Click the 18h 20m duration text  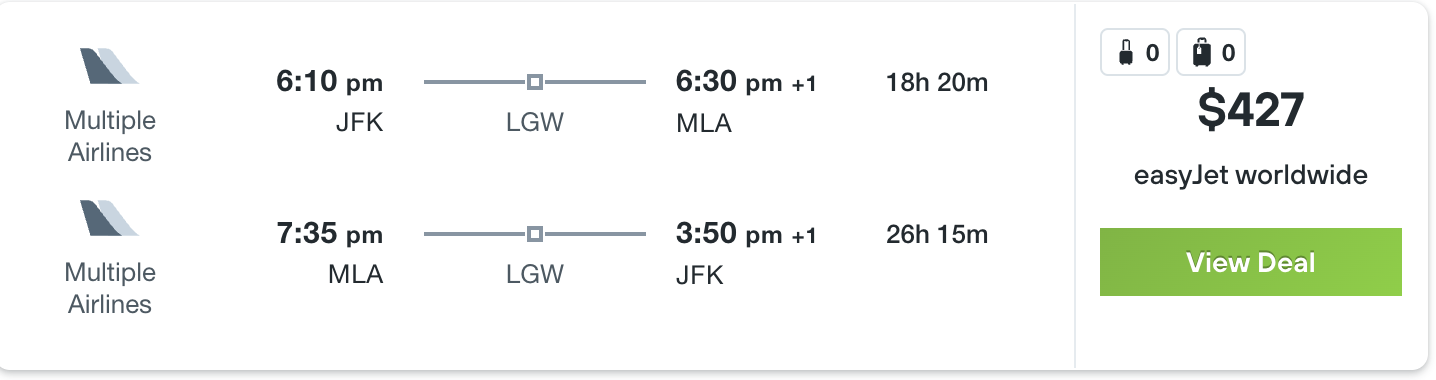(937, 82)
